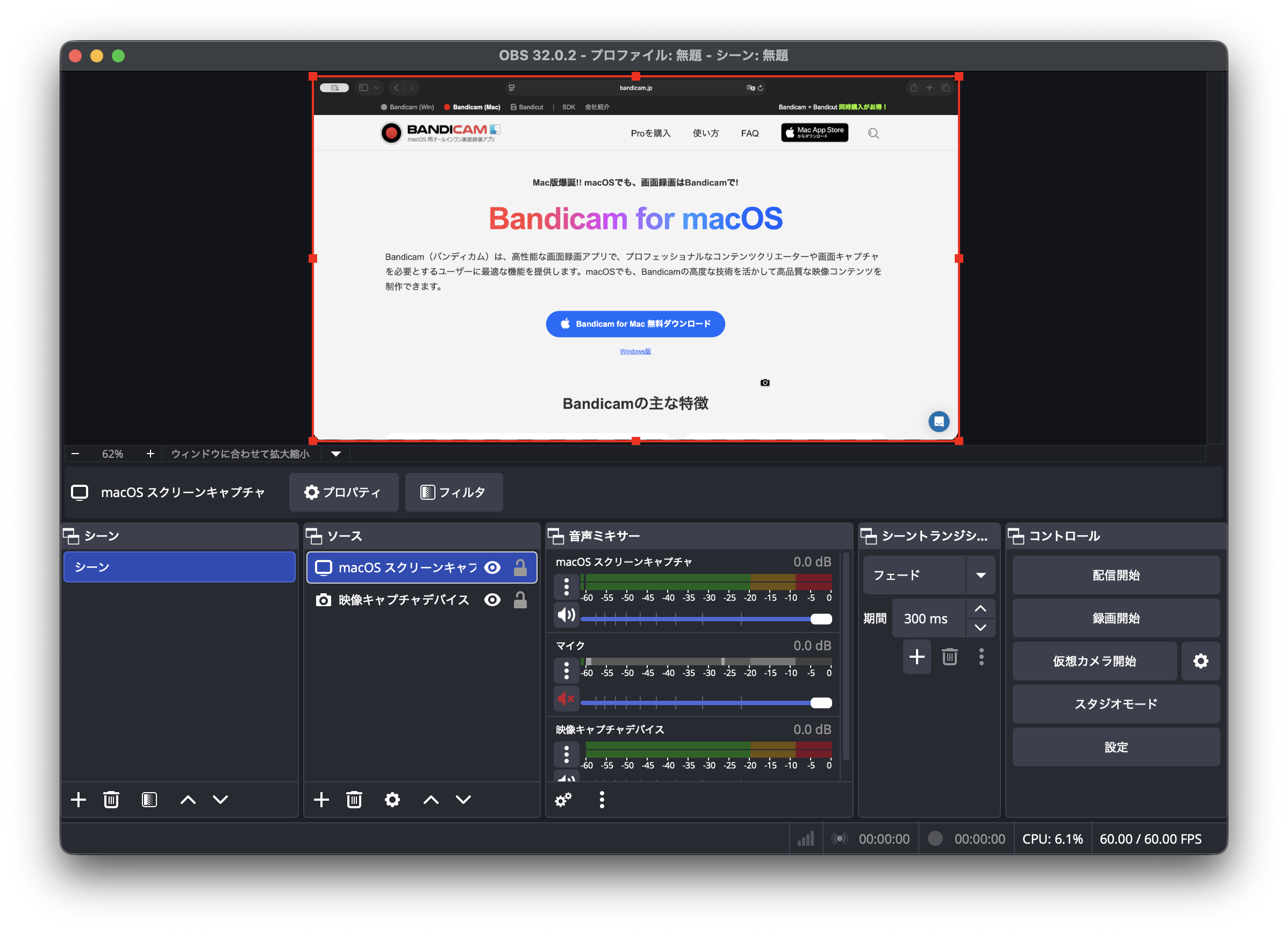Screen dimensions: 1288x934
Task: Move the selected source up
Action: (431, 800)
